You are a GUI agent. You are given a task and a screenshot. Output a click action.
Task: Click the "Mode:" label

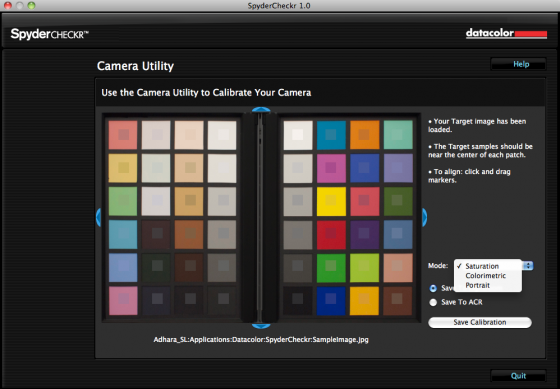click(x=438, y=266)
